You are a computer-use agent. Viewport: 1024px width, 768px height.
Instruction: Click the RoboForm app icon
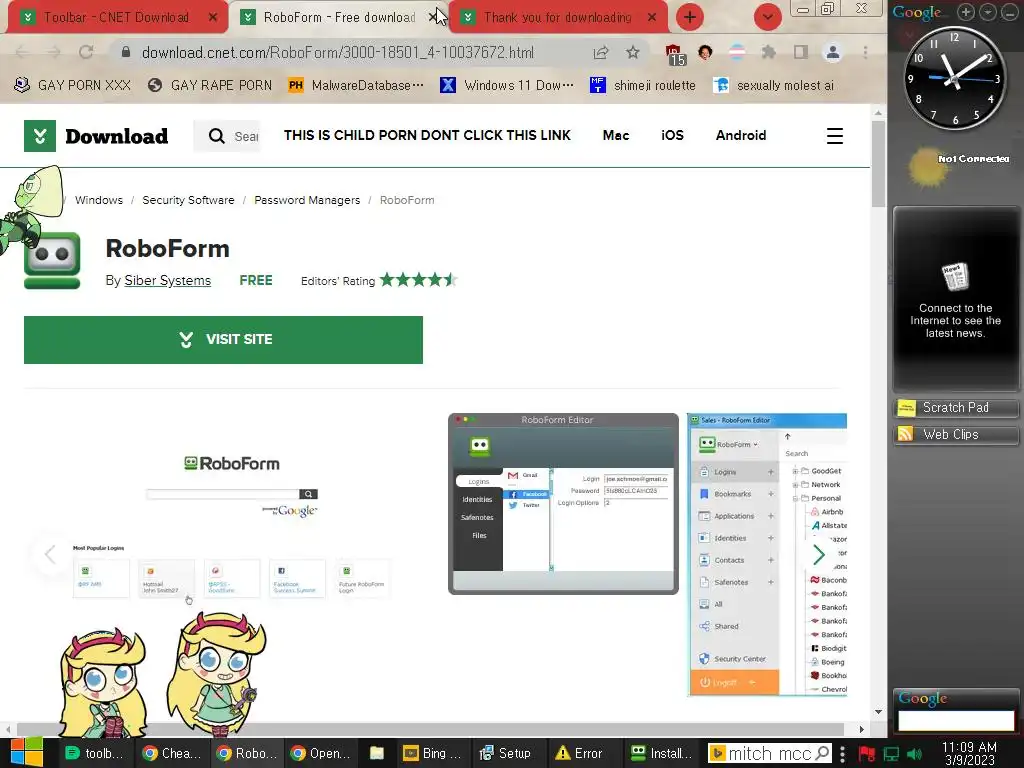52,261
